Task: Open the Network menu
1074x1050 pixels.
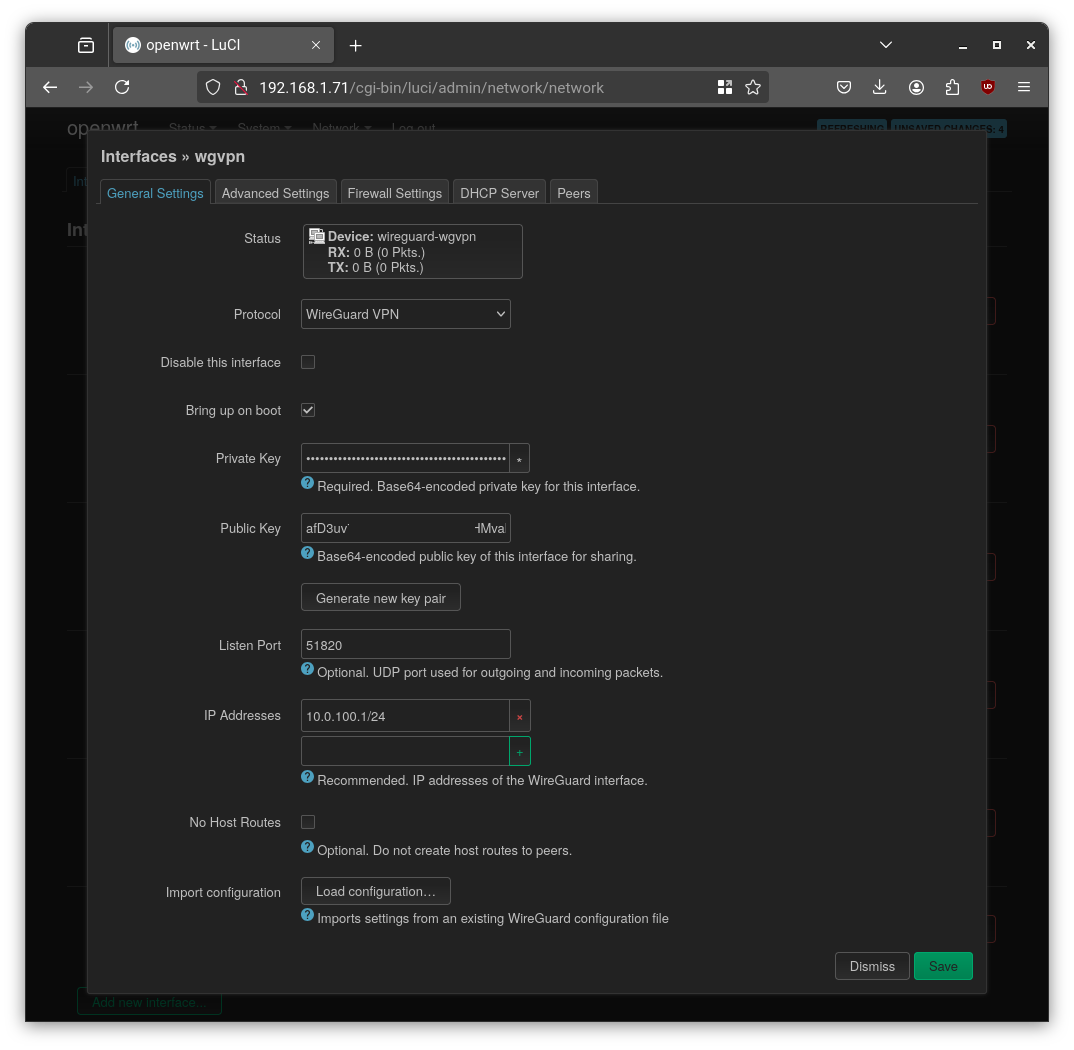Action: [341, 128]
